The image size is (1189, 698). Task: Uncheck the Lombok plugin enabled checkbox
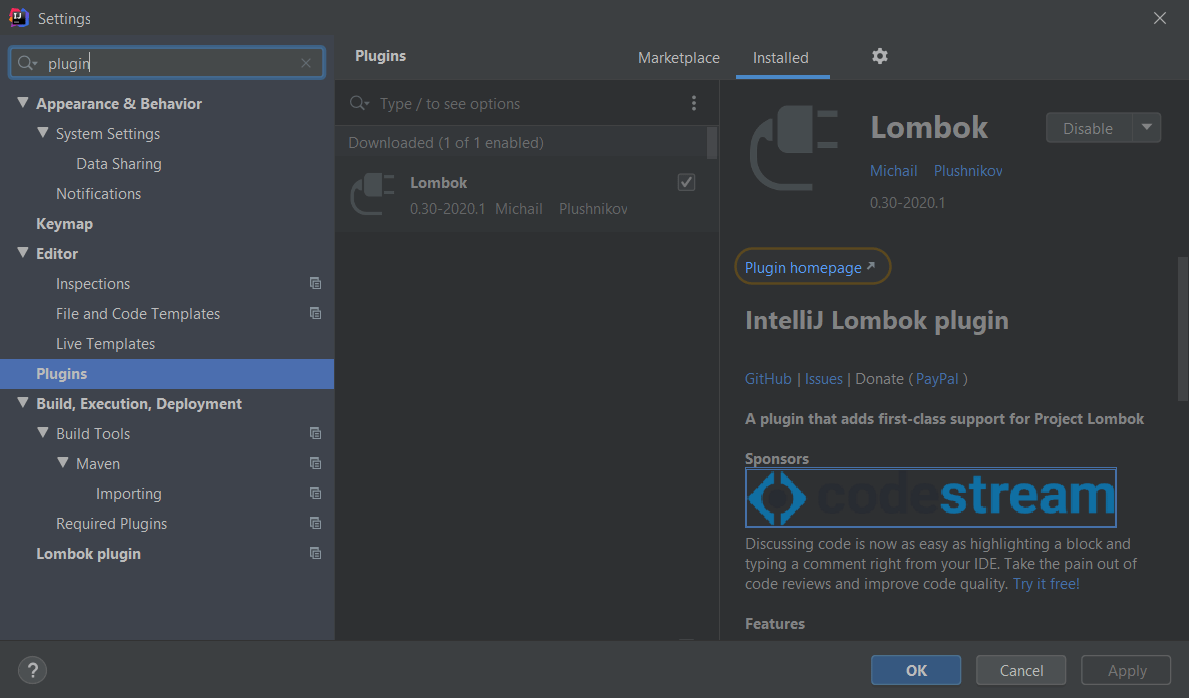pos(686,182)
